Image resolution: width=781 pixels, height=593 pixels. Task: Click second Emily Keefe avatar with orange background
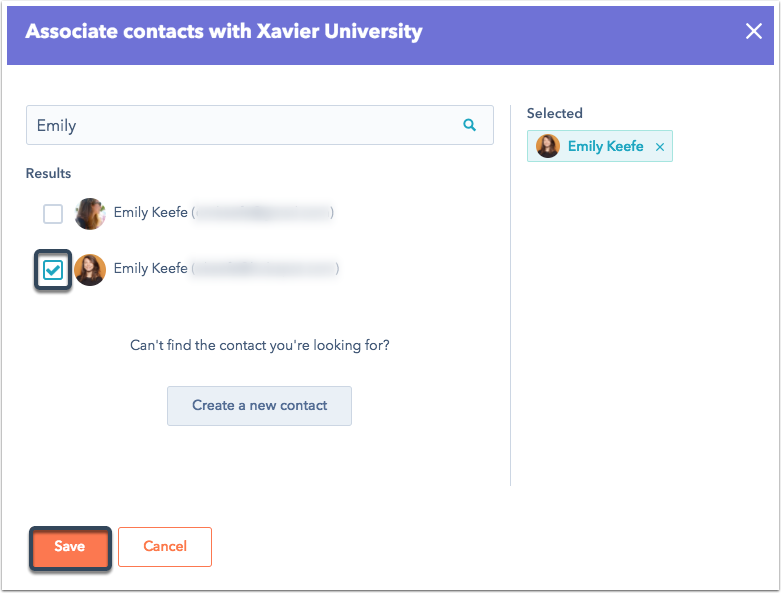[90, 270]
